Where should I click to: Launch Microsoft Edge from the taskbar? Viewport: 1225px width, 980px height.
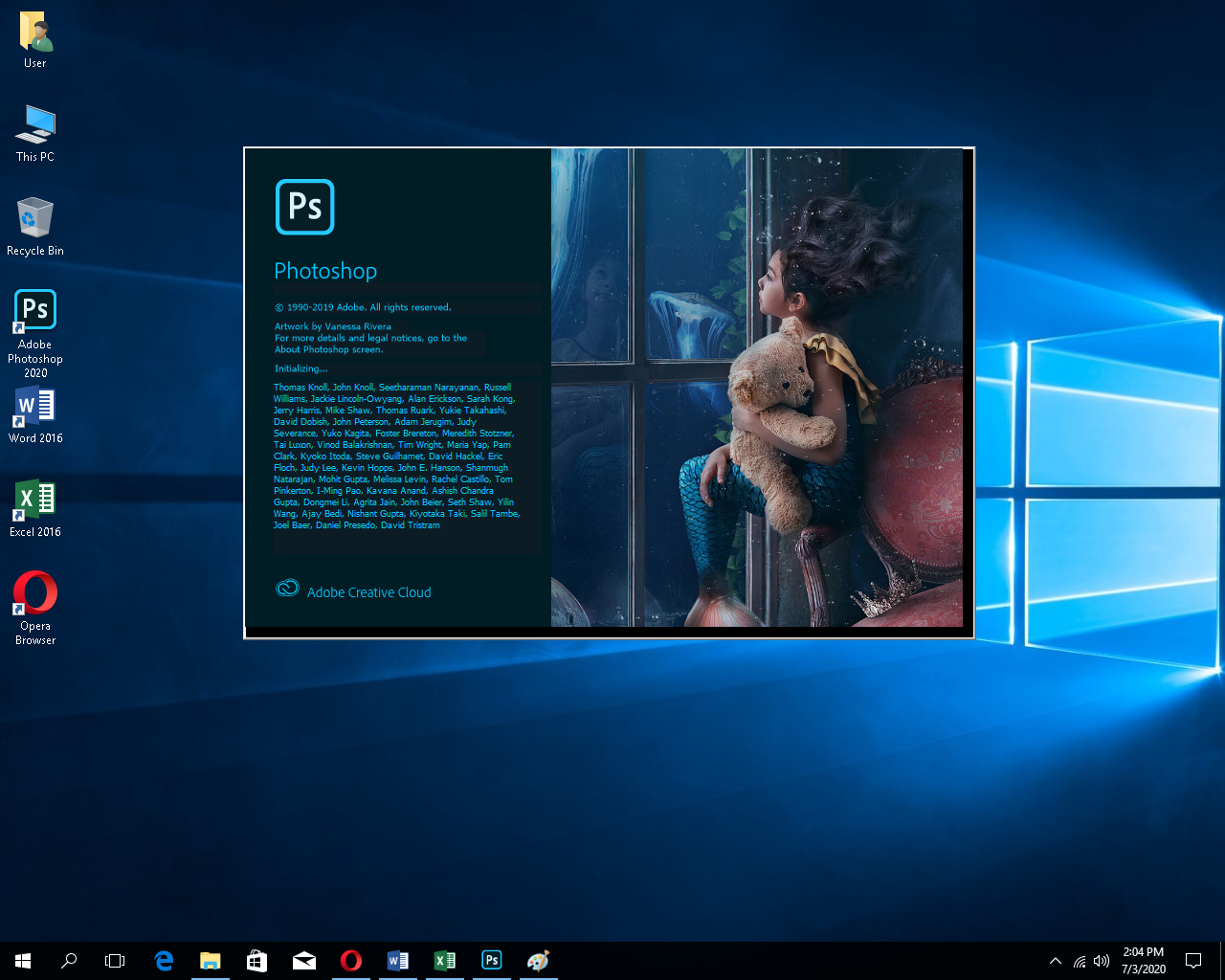[164, 960]
